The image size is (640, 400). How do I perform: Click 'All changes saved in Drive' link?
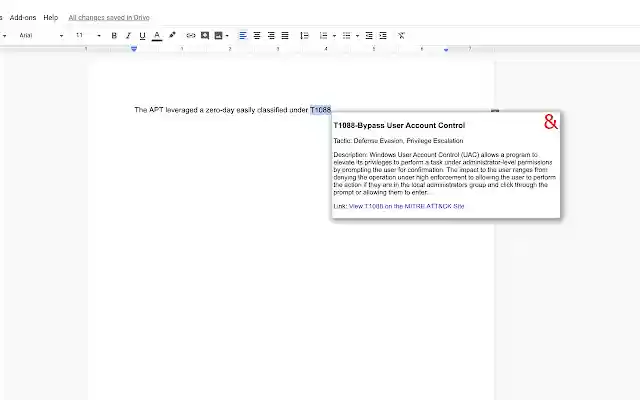click(109, 18)
